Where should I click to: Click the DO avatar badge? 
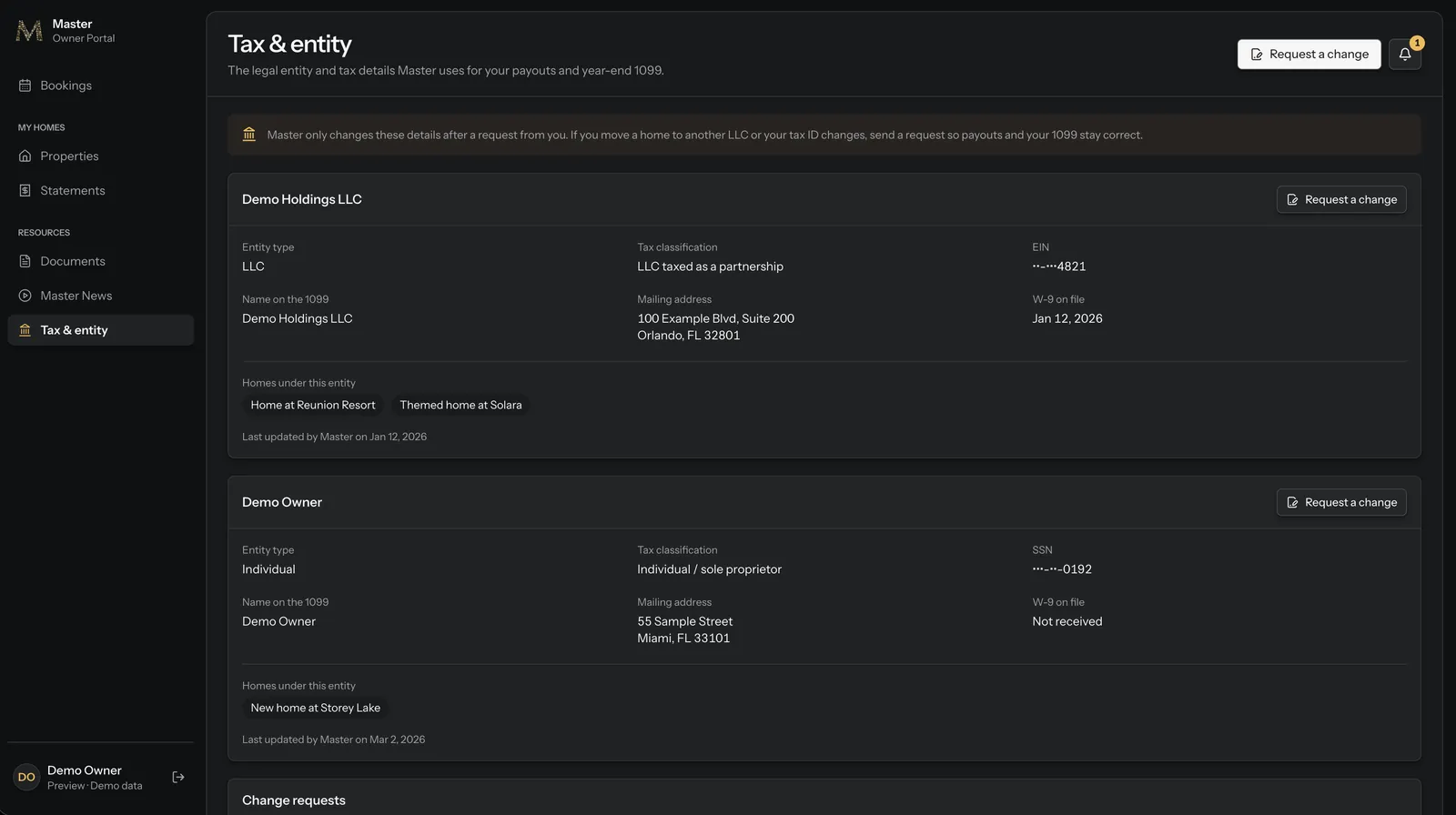26,778
